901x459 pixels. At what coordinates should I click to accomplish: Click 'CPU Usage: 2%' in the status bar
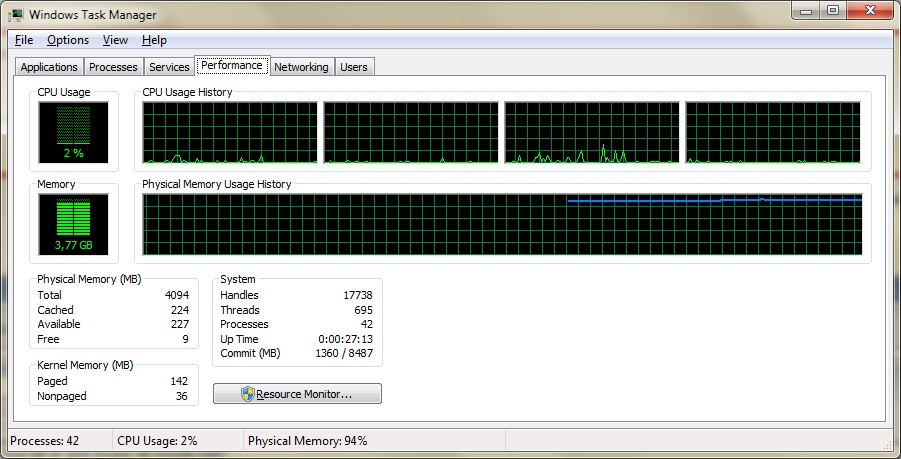pyautogui.click(x=157, y=441)
